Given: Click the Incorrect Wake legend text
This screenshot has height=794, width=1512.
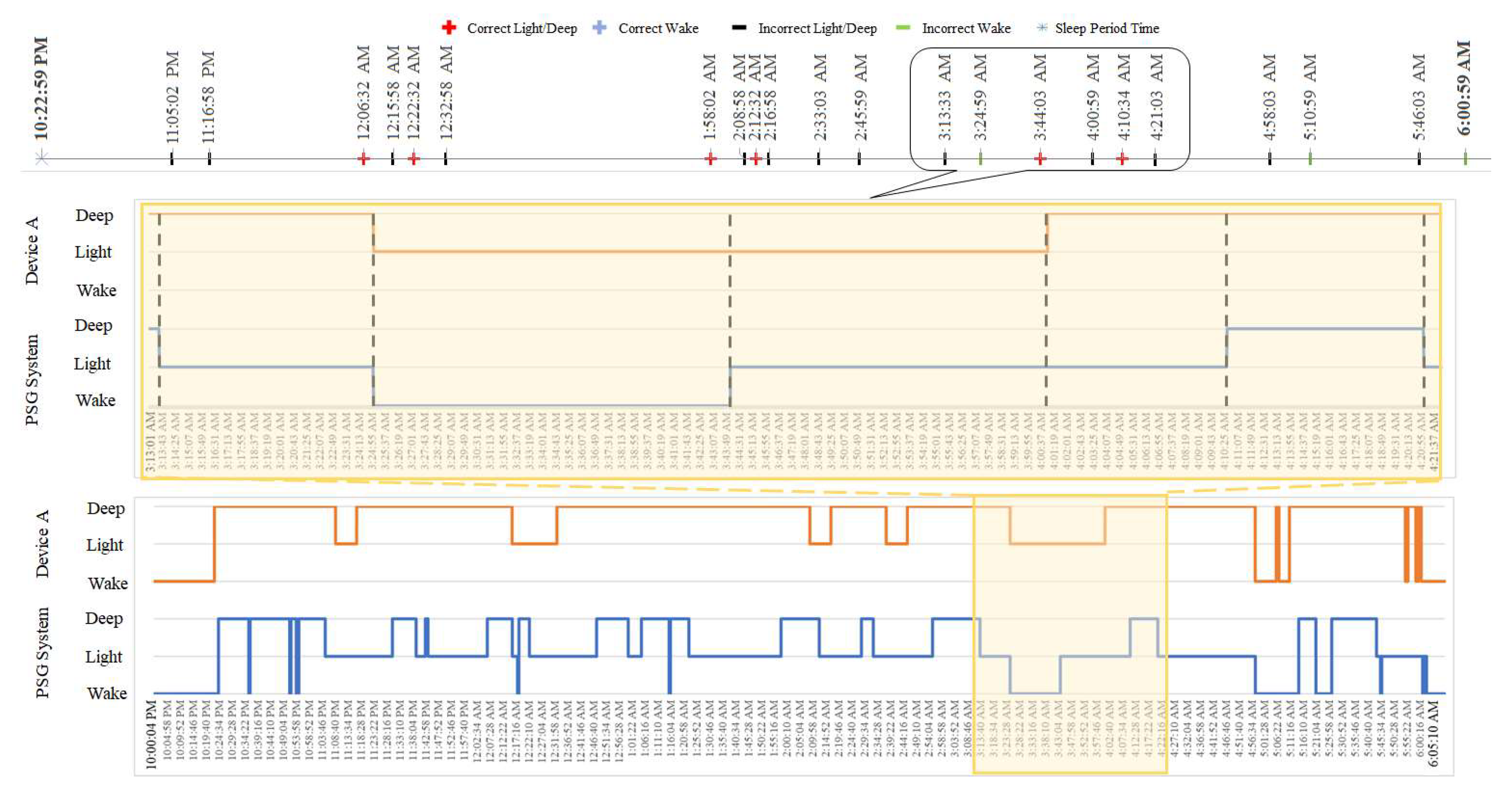Looking at the screenshot, I should (x=966, y=28).
